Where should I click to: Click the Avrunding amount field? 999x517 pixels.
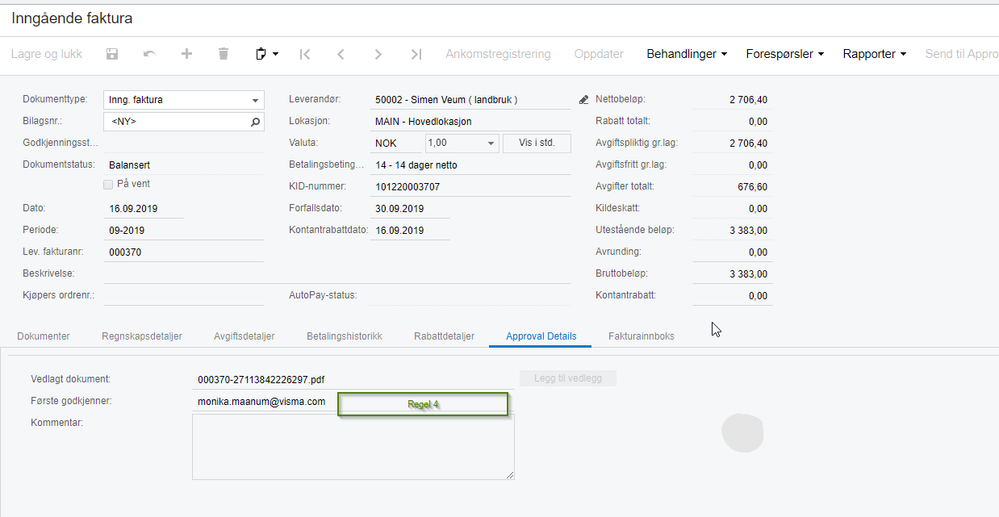pos(732,252)
